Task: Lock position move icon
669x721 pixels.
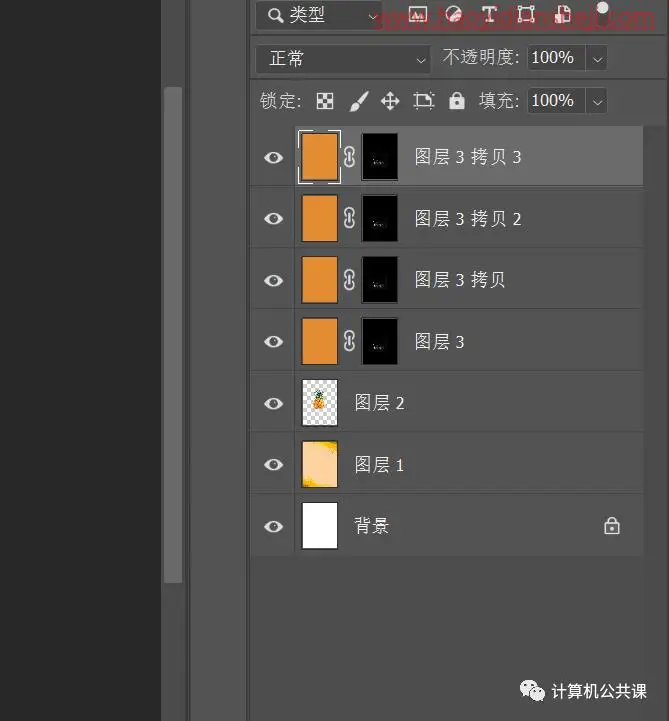Action: [390, 101]
